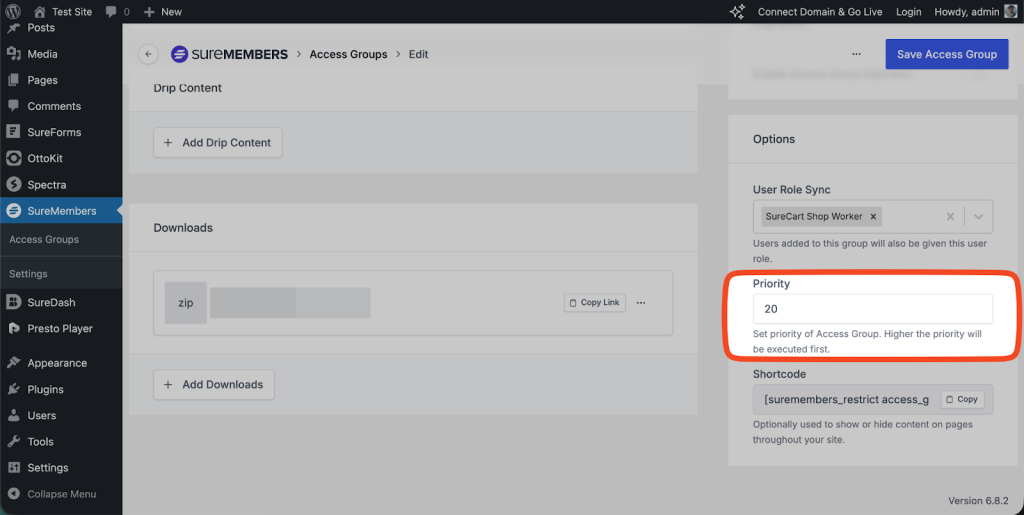Screen dimensions: 1024x515
Task: Open the comments bubble in admin bar
Action: 117,12
